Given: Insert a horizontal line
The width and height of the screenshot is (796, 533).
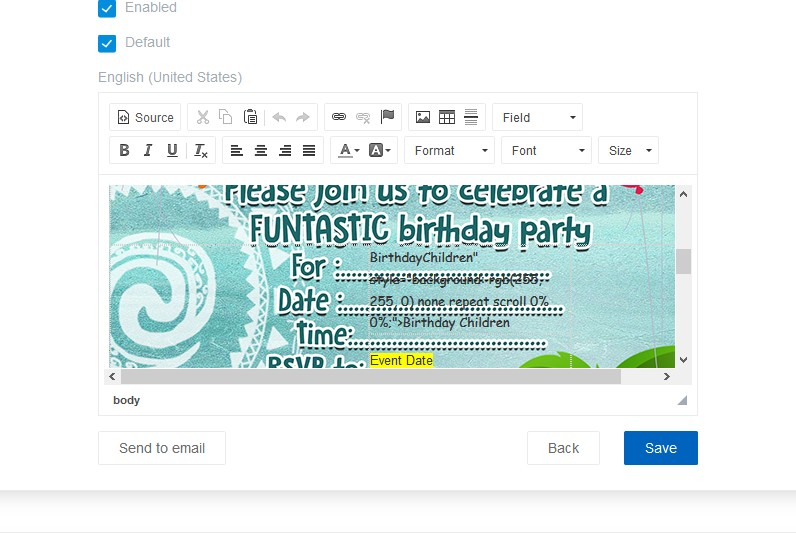Looking at the screenshot, I should click(x=471, y=117).
